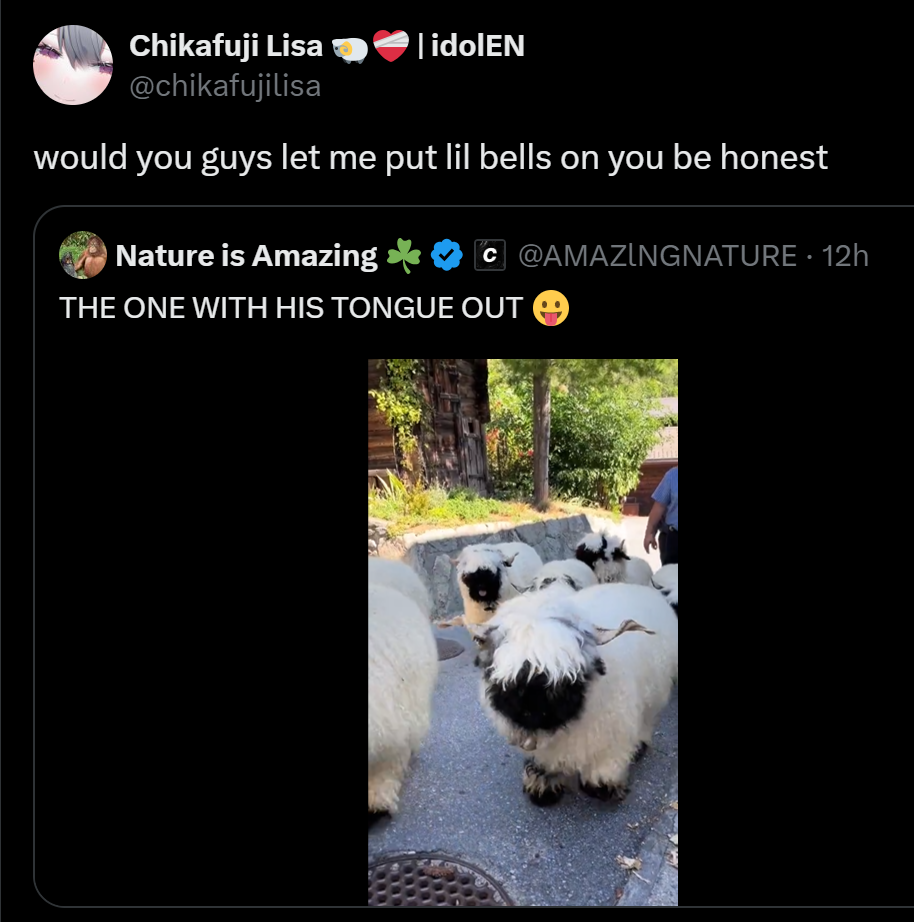Select the tweet text about lil bells
Viewport: 914px width, 922px height.
[x=431, y=158]
